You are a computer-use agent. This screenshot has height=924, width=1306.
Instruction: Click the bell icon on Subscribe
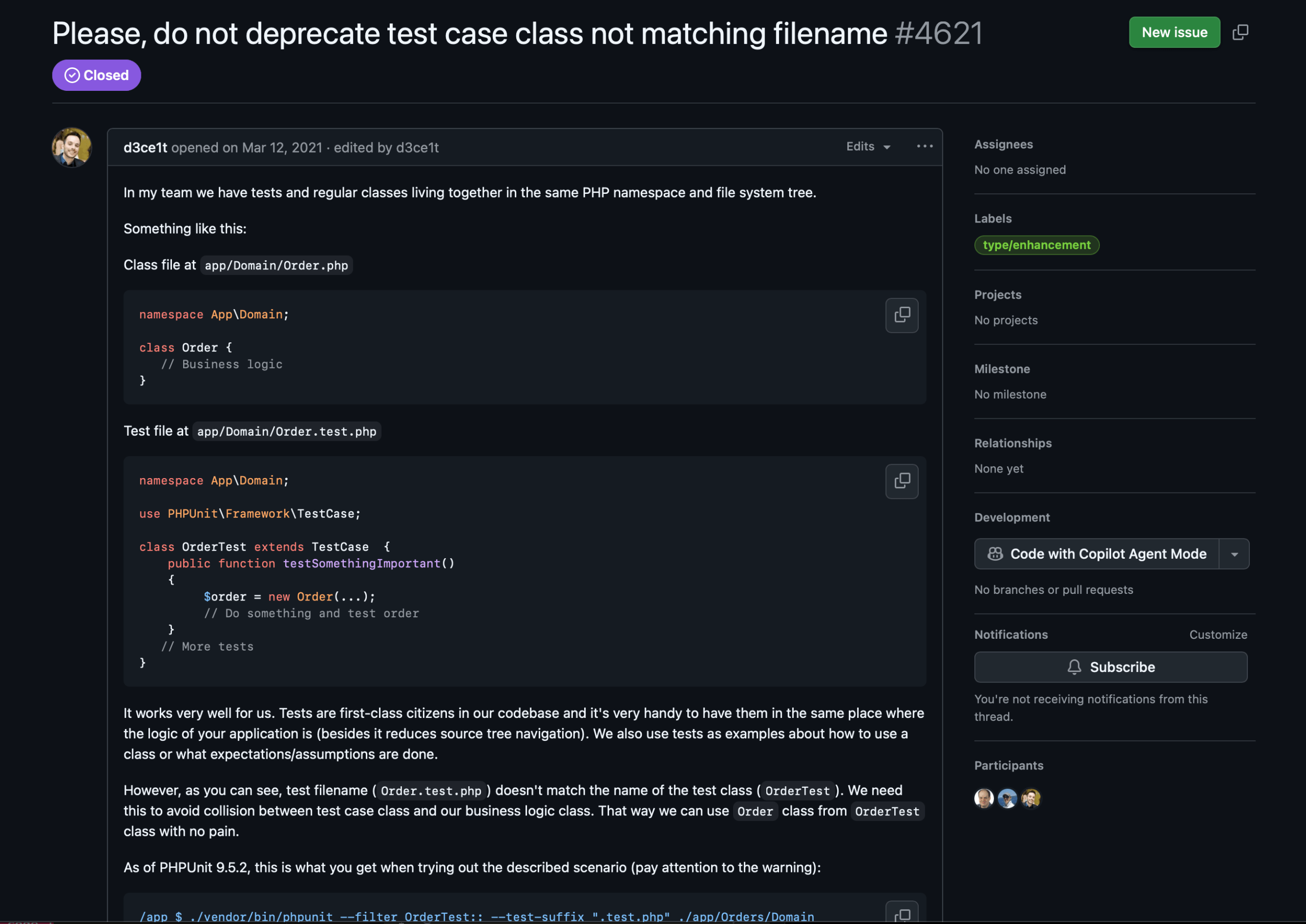click(1074, 667)
